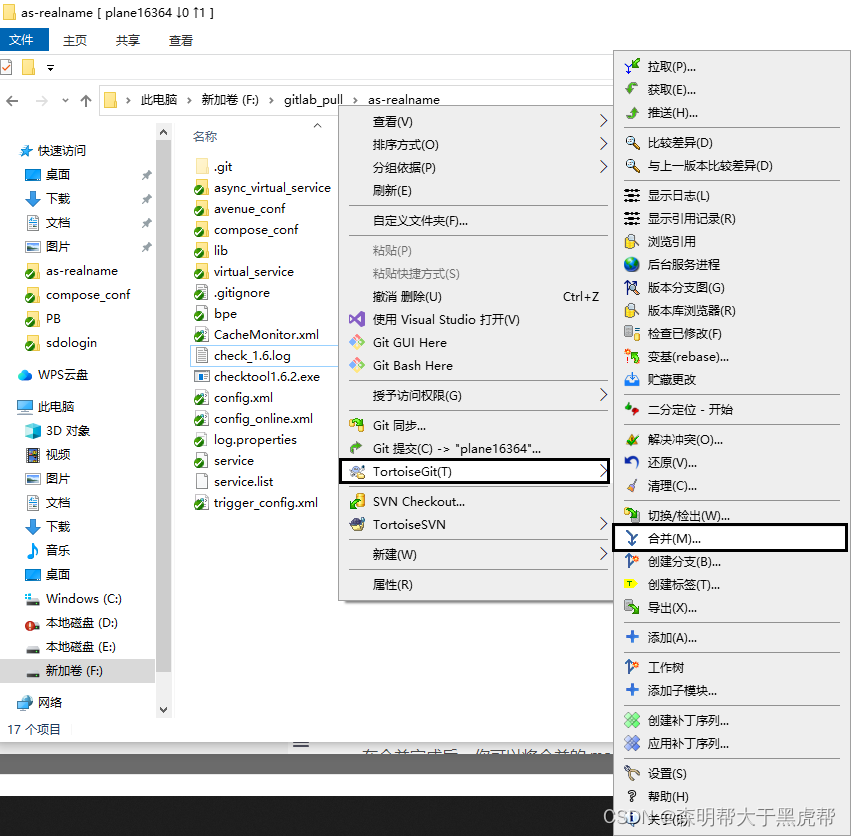Viewport: 851px width, 836px height.
Task: Click the 应用补丁序列 icon
Action: tap(632, 743)
